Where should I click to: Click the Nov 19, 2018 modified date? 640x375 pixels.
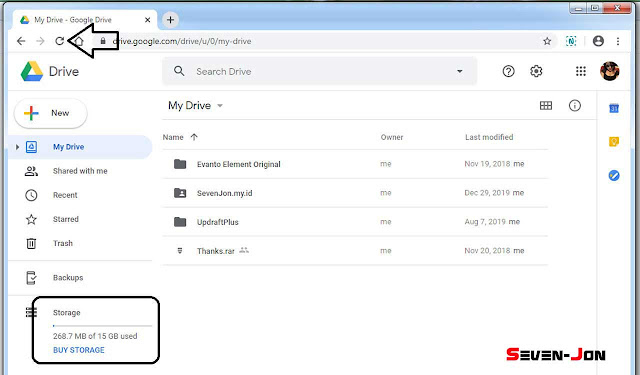coord(487,164)
